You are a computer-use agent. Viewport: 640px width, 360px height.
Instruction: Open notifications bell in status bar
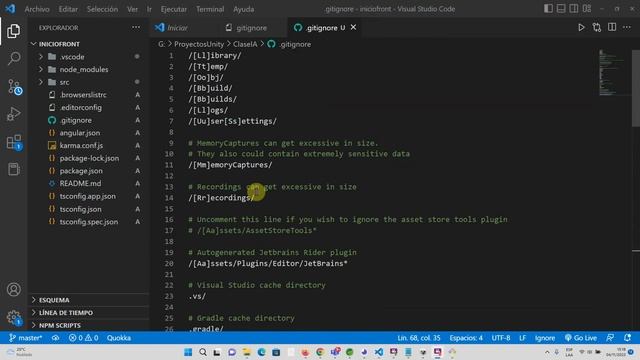click(x=627, y=338)
